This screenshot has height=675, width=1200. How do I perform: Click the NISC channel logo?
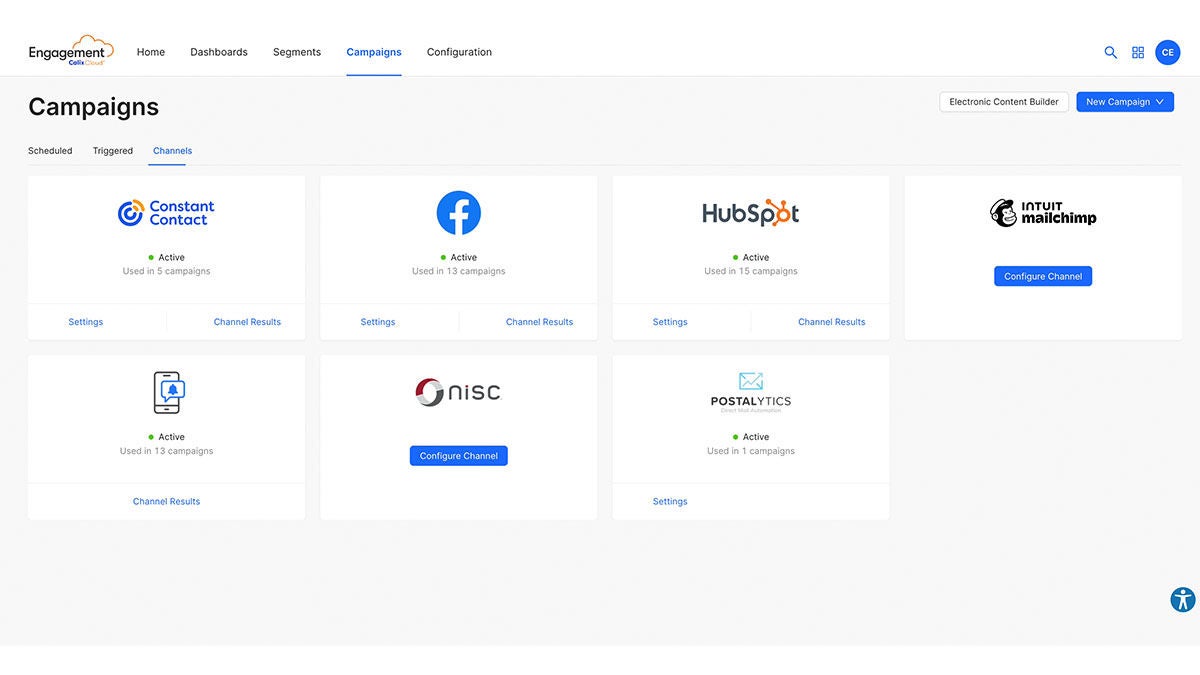[458, 391]
